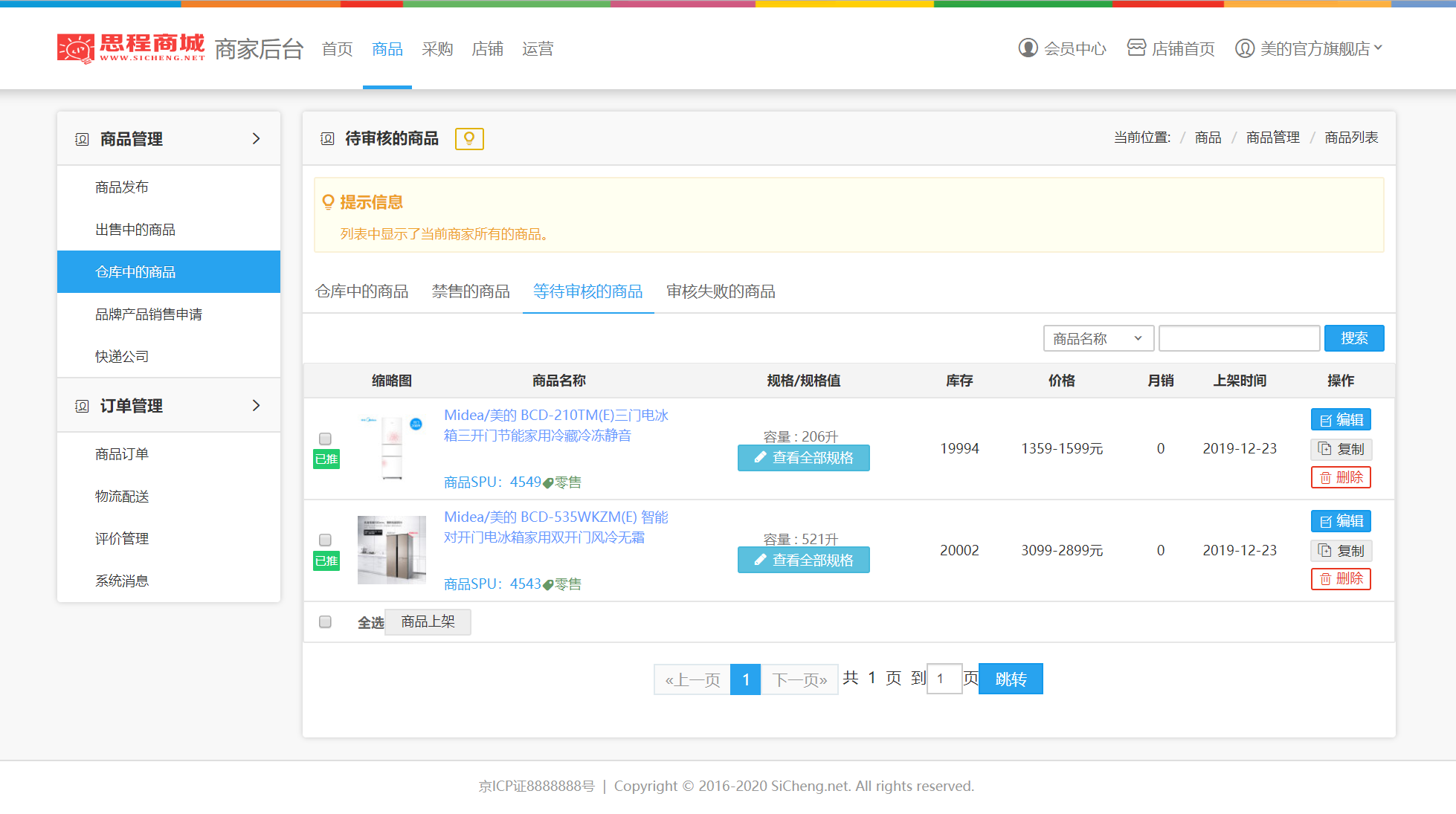
Task: Click 商品列表 in the breadcrumb
Action: pos(1351,138)
